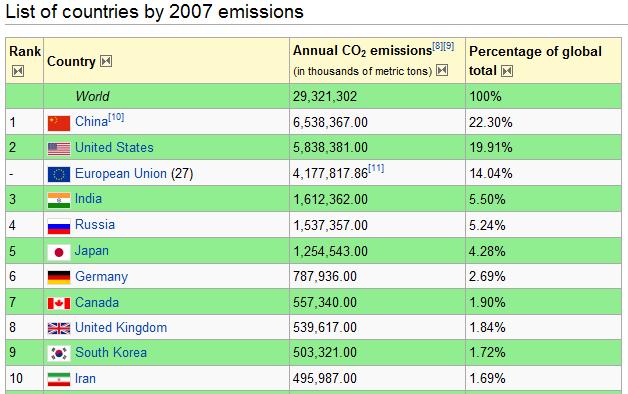The image size is (628, 394).
Task: Open the United Kingdom link
Action: point(121,328)
